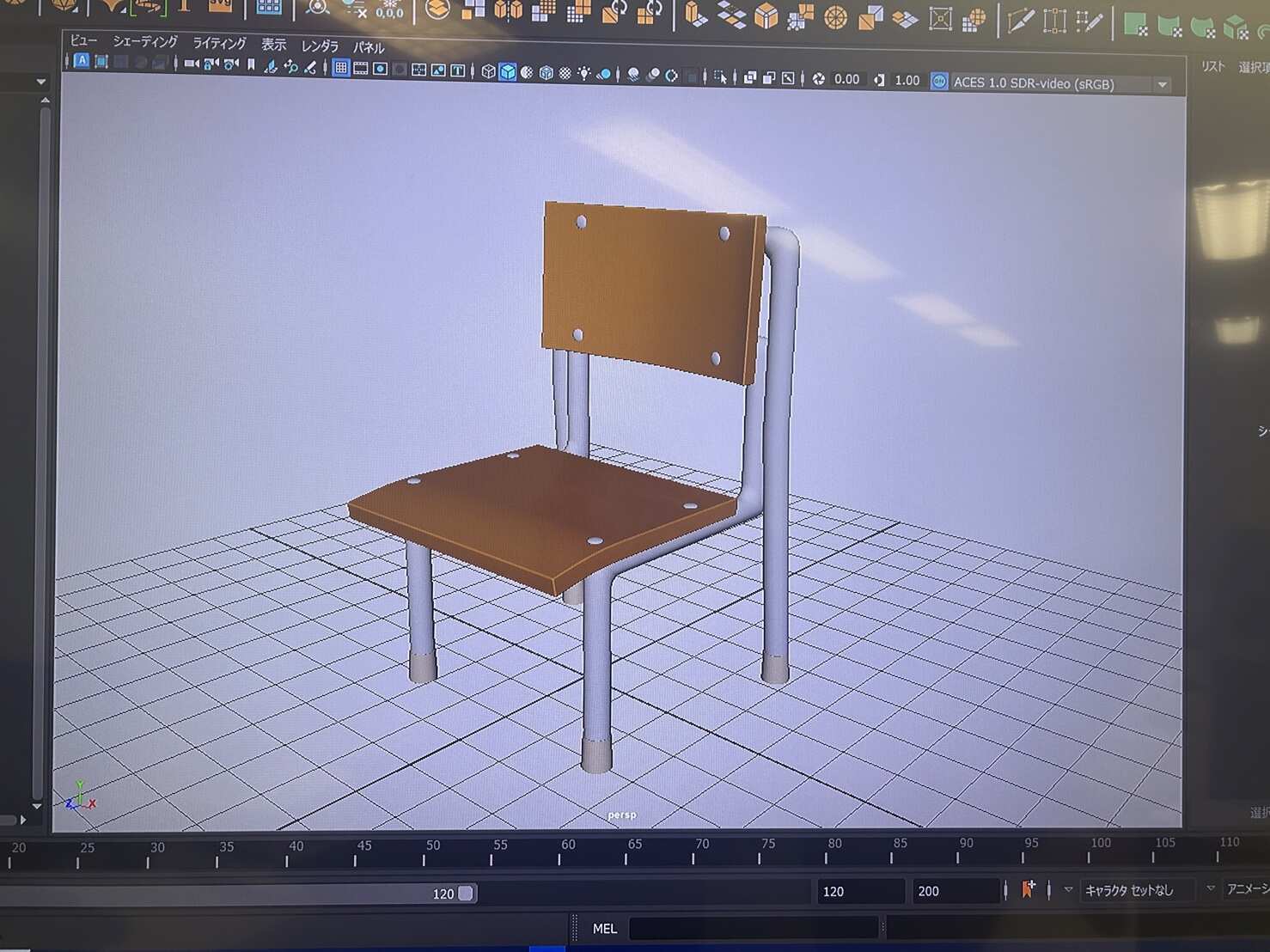Toggle the view transform 'on' button
Image resolution: width=1270 pixels, height=952 pixels.
[x=939, y=82]
